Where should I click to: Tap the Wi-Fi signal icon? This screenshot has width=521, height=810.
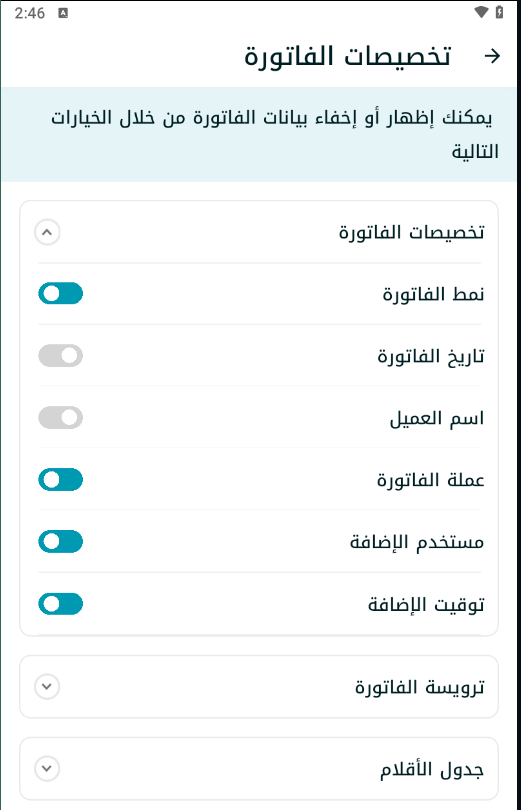tap(481, 12)
